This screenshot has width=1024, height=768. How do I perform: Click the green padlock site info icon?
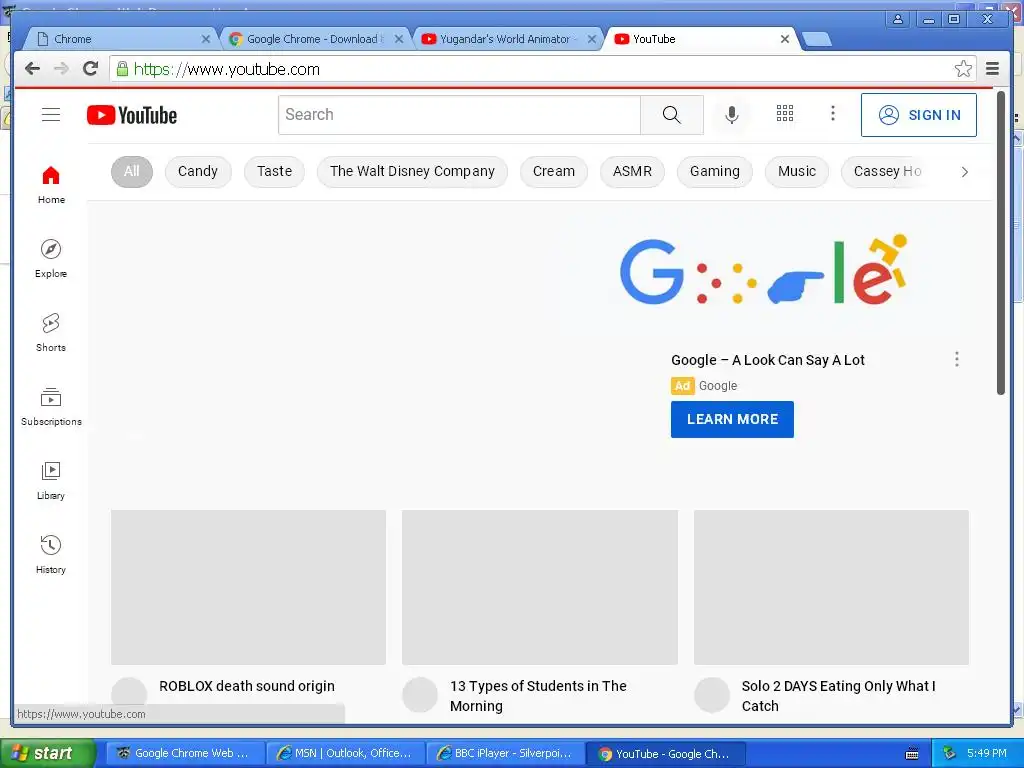tap(122, 69)
